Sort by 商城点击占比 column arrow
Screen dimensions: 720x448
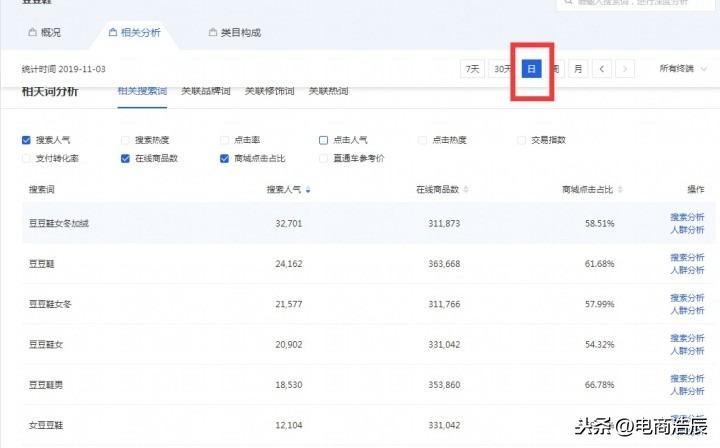620,190
